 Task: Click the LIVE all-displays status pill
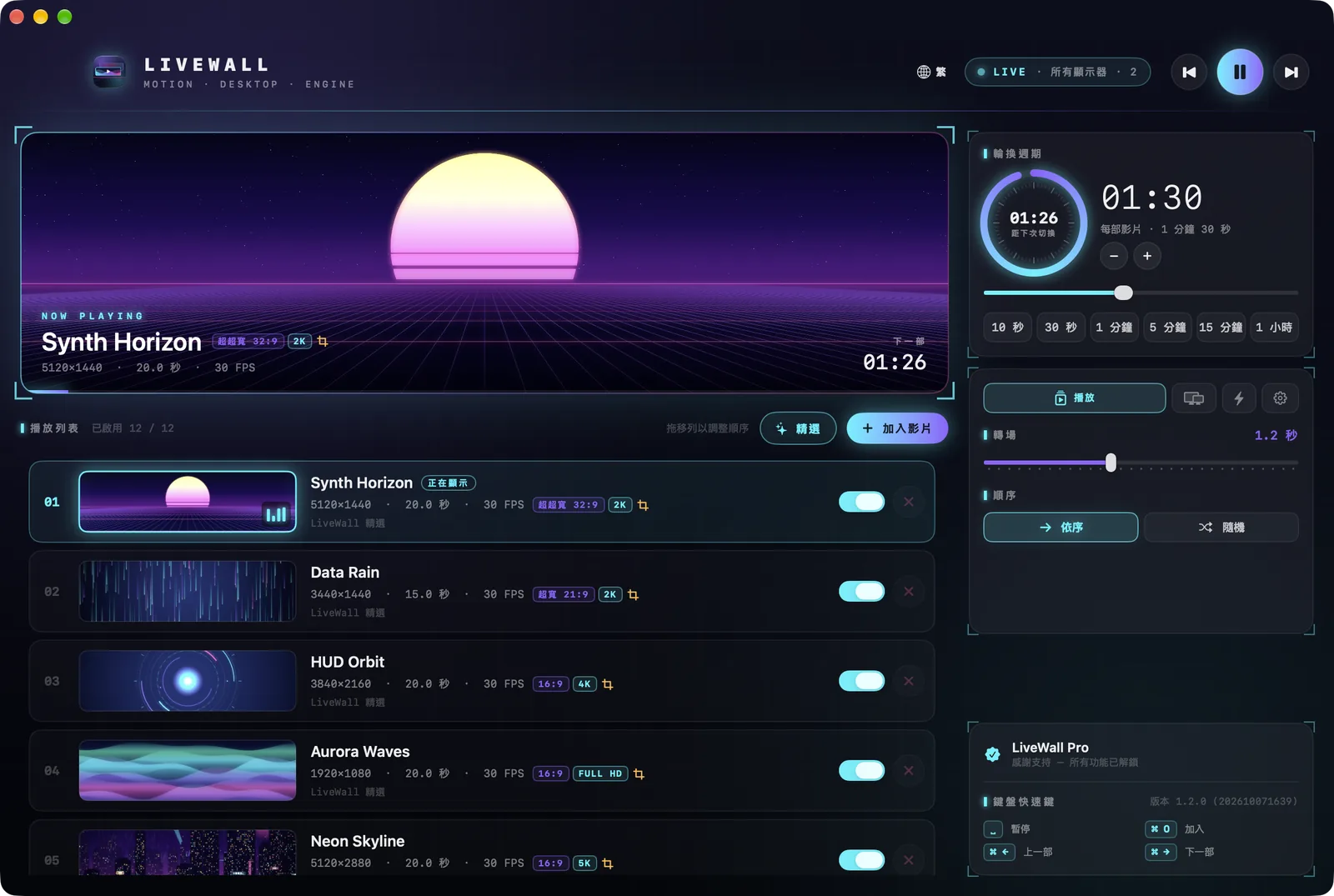coord(1057,72)
